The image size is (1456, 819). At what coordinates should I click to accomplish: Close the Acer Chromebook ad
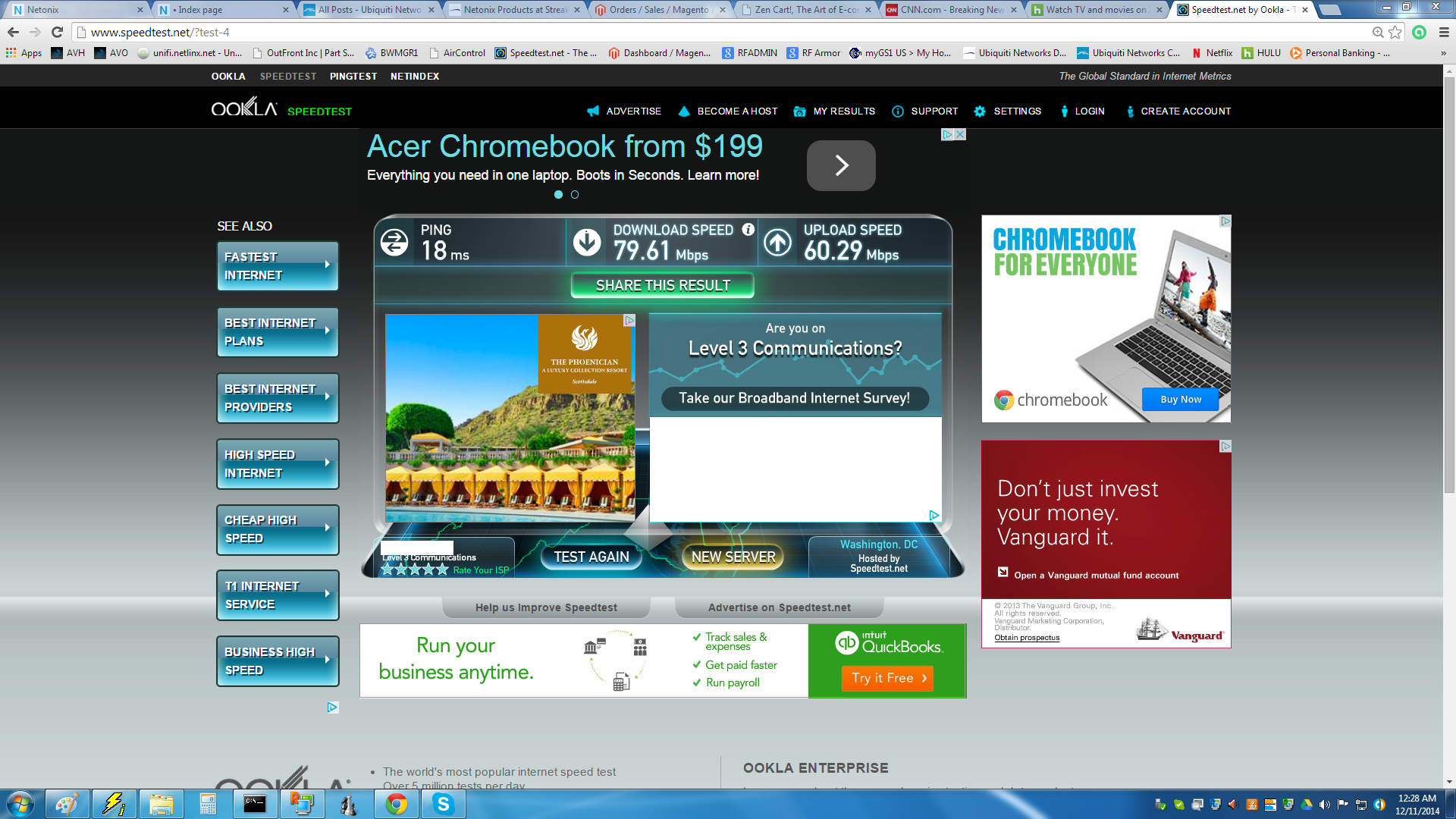960,134
